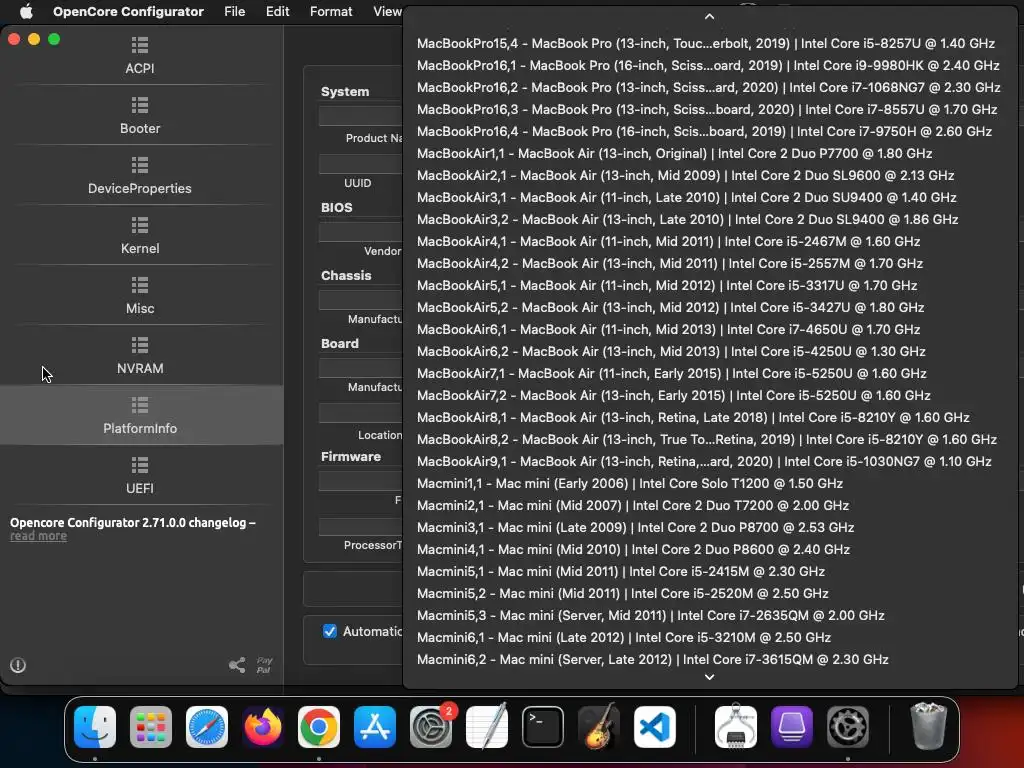Open GarageBand from the Dock

[x=599, y=727]
